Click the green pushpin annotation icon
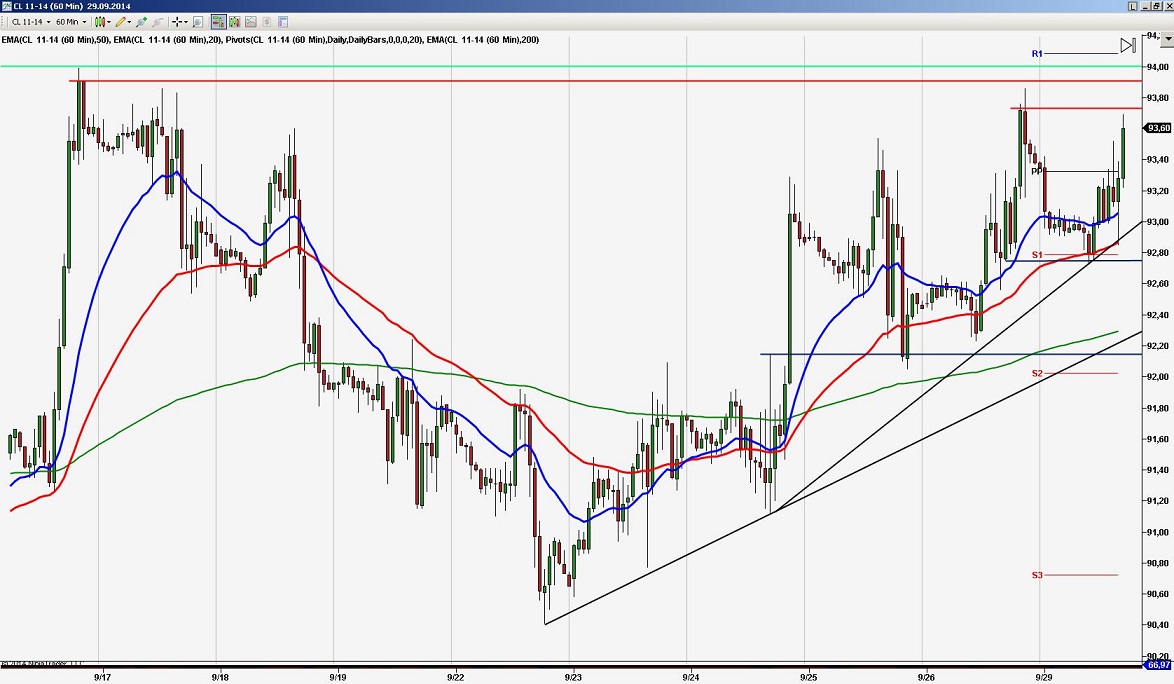The height and width of the screenshot is (684, 1174). (141, 22)
